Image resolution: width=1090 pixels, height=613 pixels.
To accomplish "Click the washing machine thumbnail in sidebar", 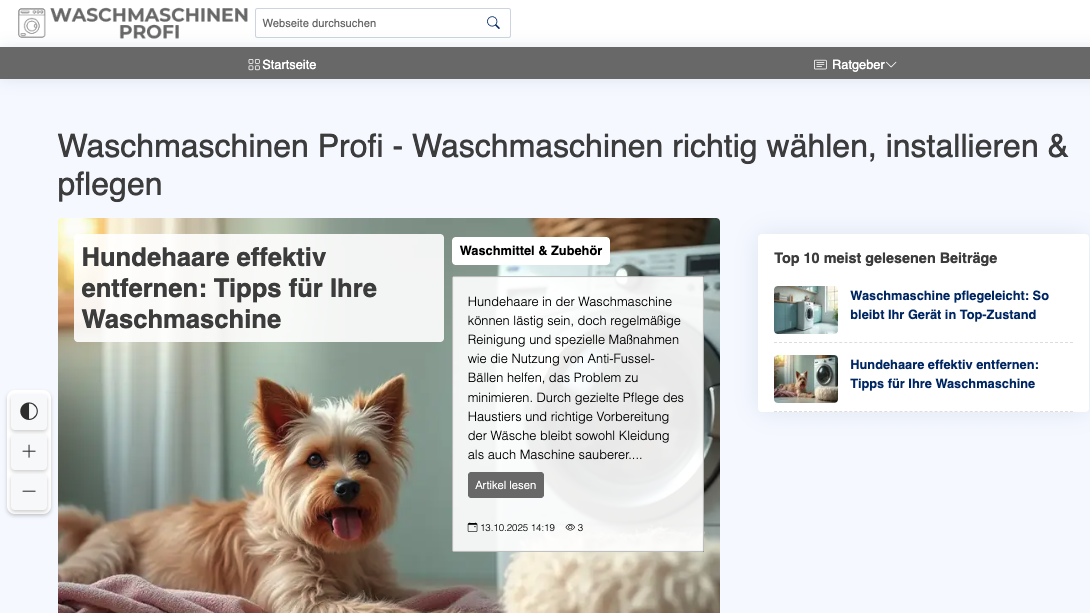I will point(806,310).
